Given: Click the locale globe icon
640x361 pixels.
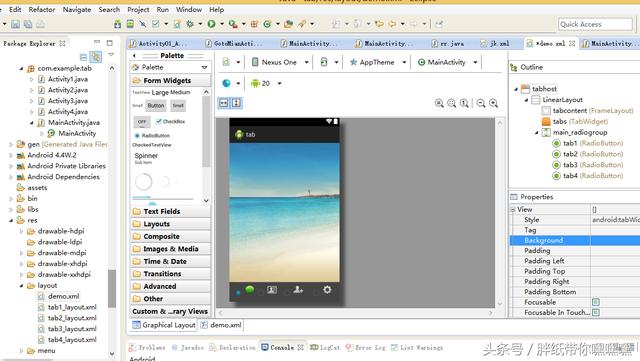Looking at the screenshot, I should (226, 83).
